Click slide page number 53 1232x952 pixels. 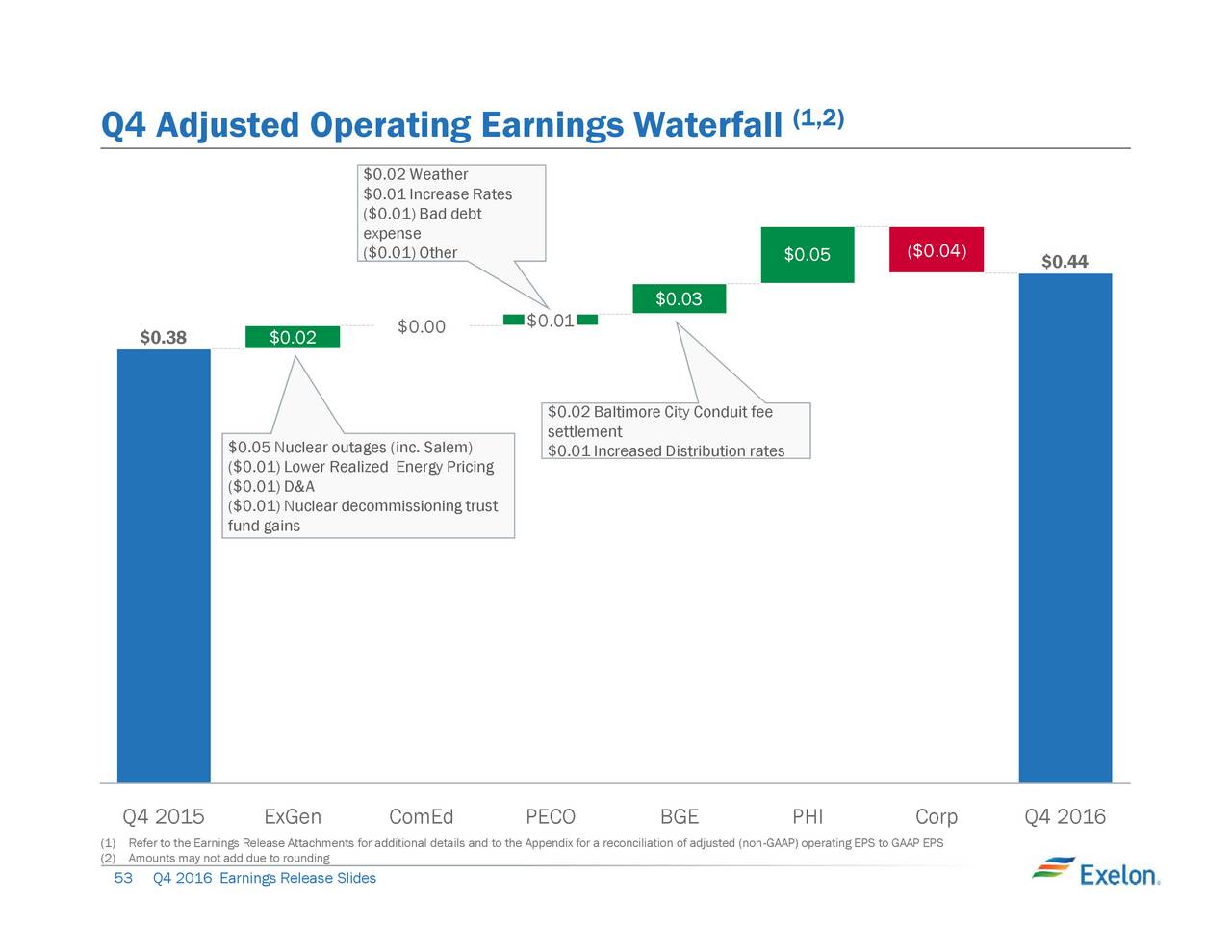(123, 878)
